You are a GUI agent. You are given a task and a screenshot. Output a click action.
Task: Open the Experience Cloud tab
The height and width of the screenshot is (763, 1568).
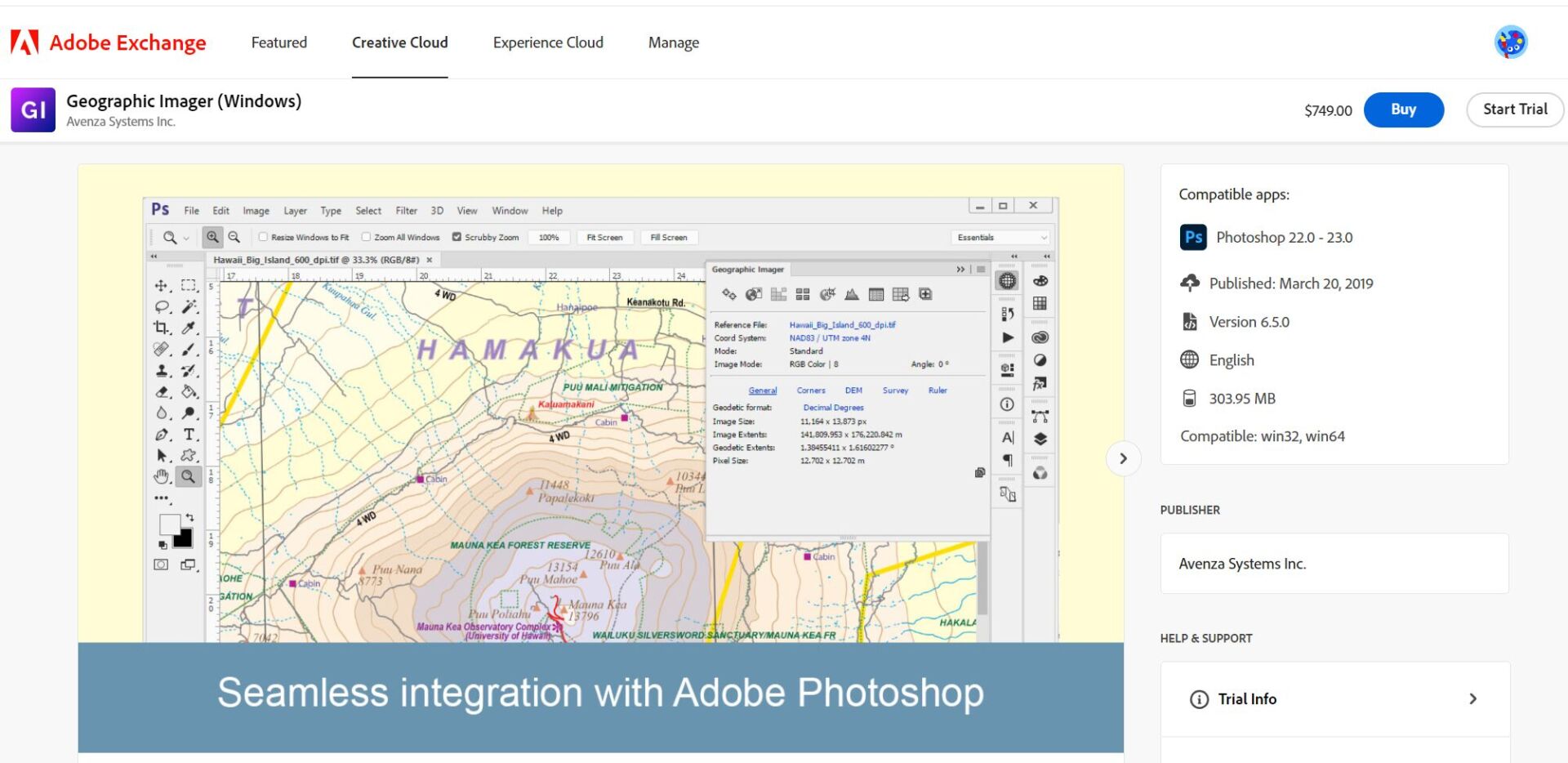(548, 42)
